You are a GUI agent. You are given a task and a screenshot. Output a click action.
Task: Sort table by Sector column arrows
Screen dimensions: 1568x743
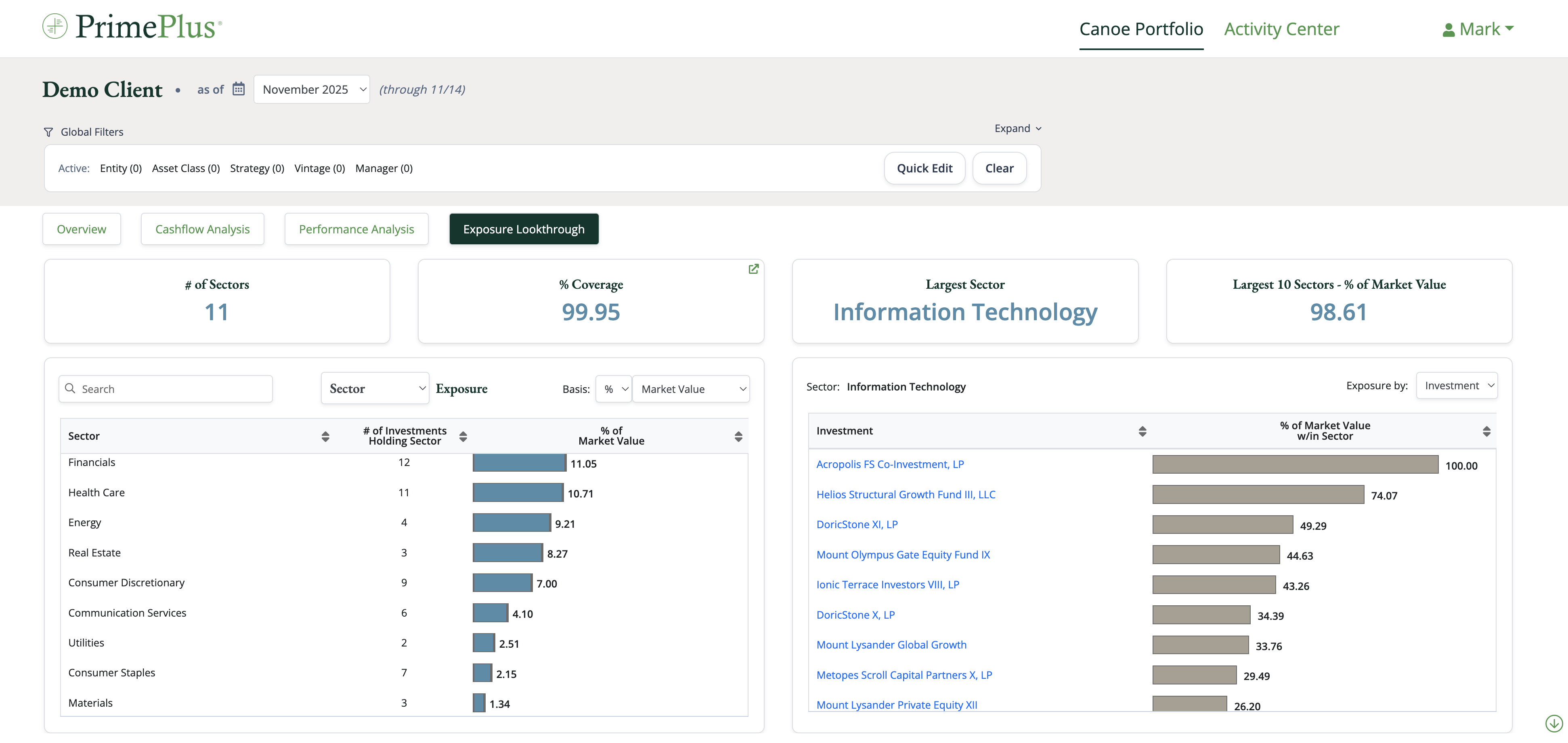point(325,436)
